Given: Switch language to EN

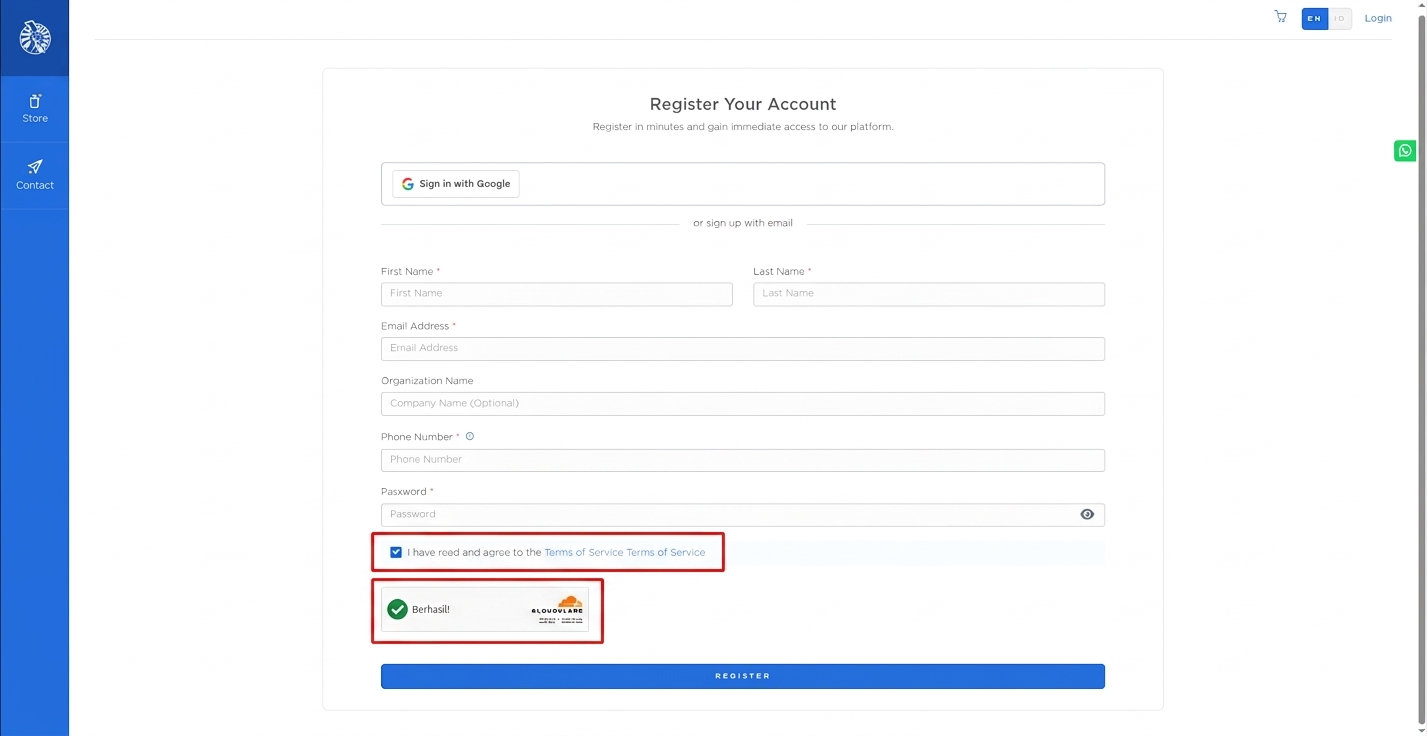Looking at the screenshot, I should (x=1314, y=18).
